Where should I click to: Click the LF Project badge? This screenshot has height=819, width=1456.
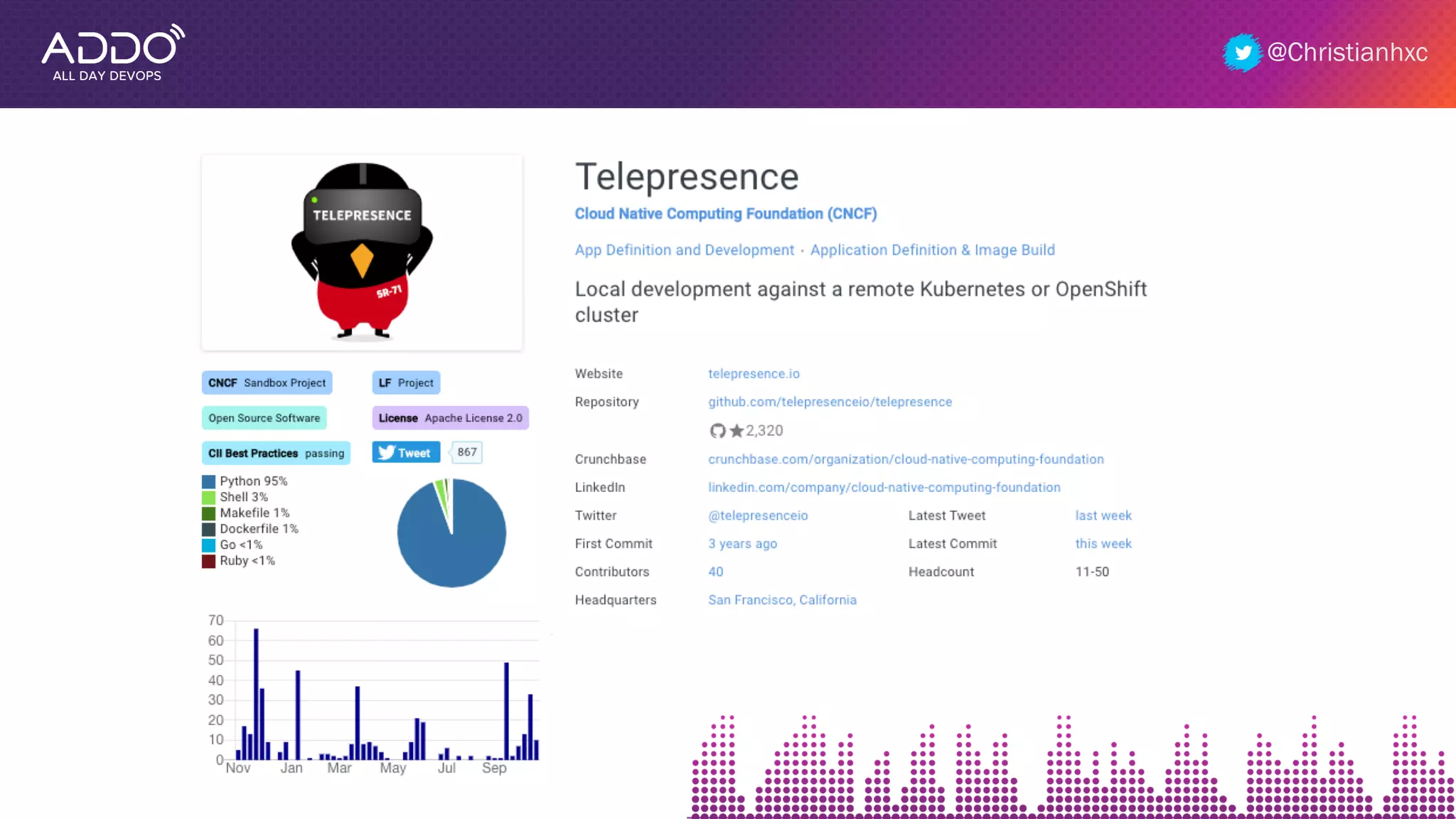(x=406, y=382)
